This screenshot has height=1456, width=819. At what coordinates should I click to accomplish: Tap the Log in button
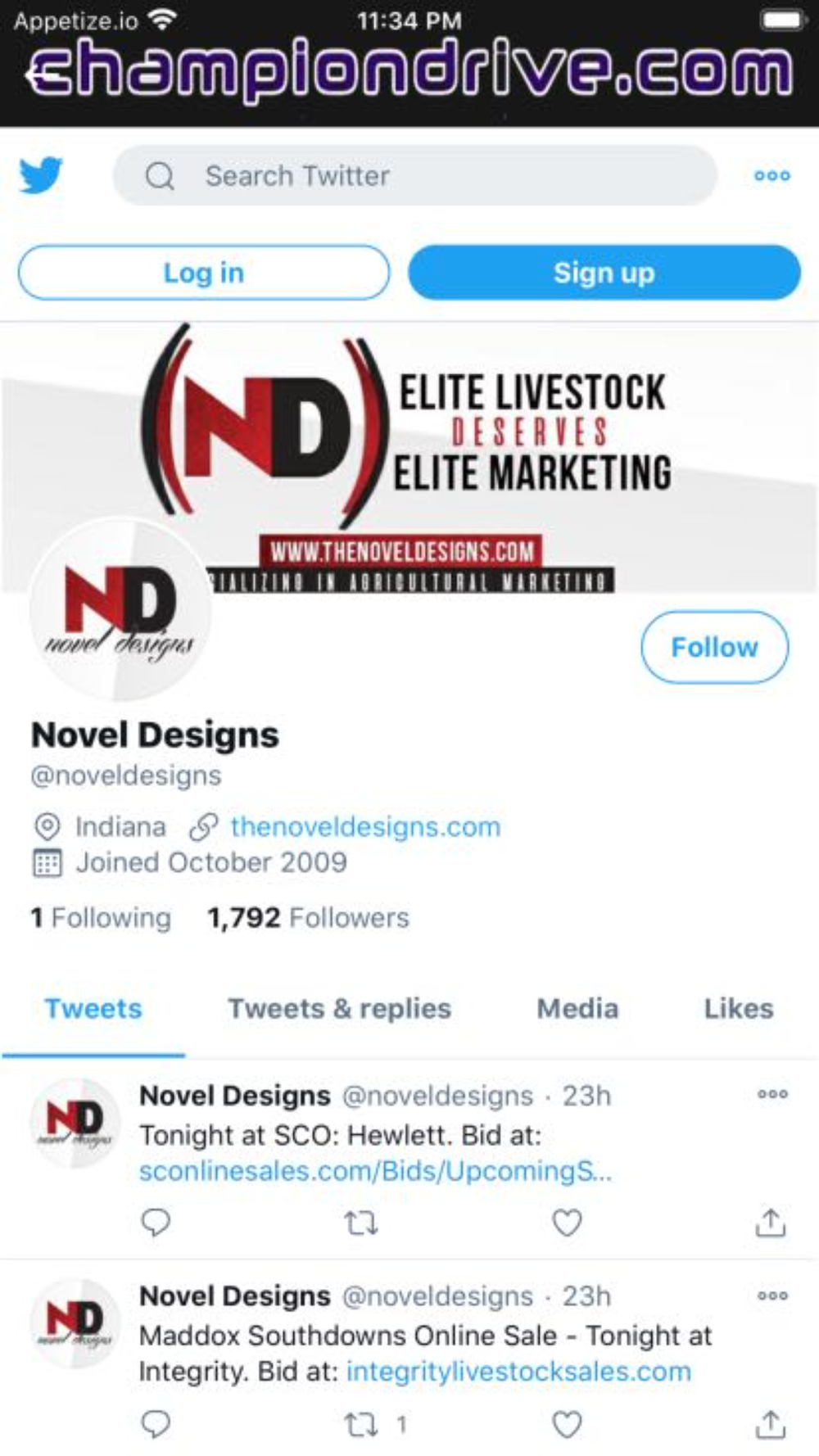pos(204,273)
